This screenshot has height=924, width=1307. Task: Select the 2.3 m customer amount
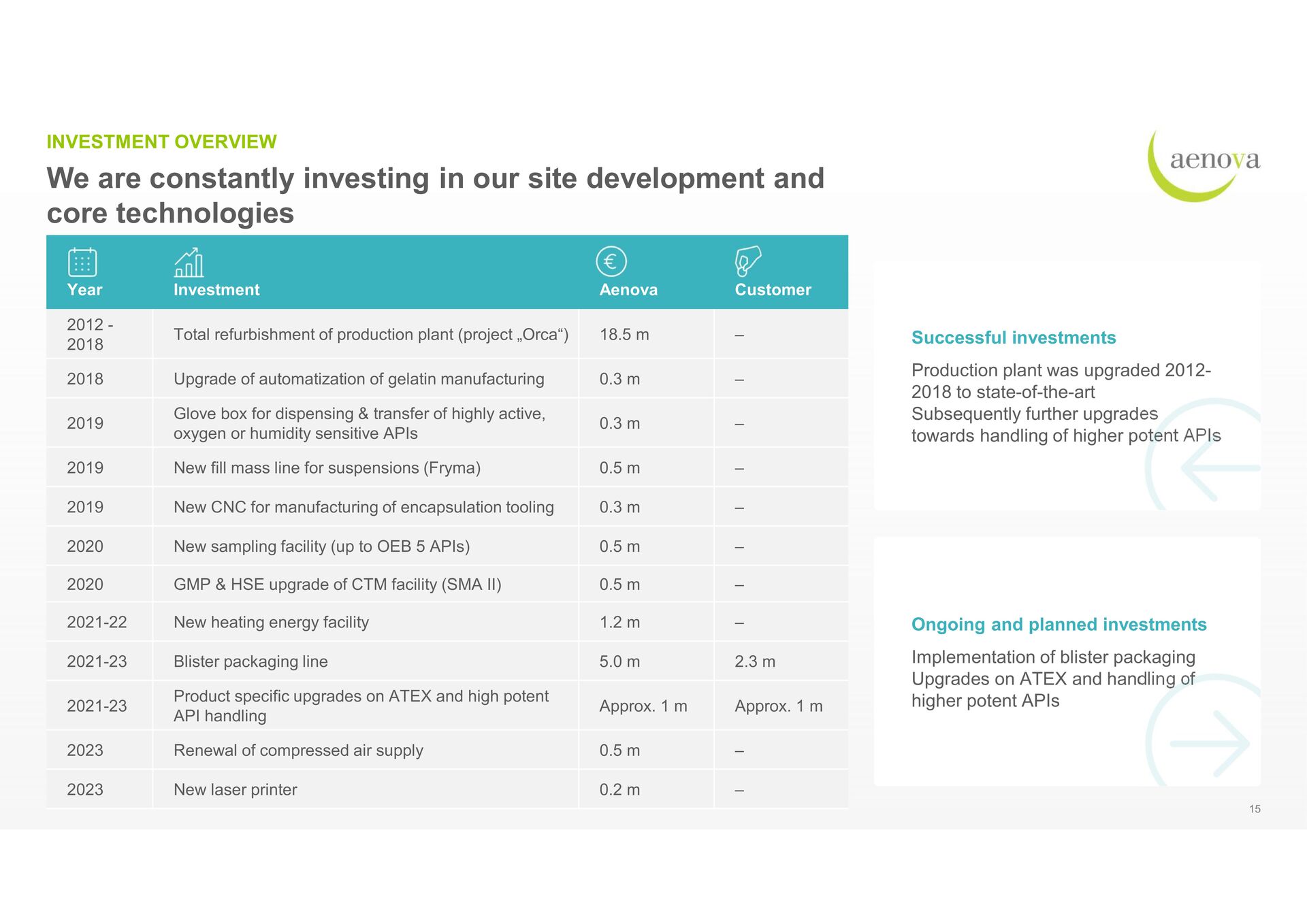(x=755, y=662)
